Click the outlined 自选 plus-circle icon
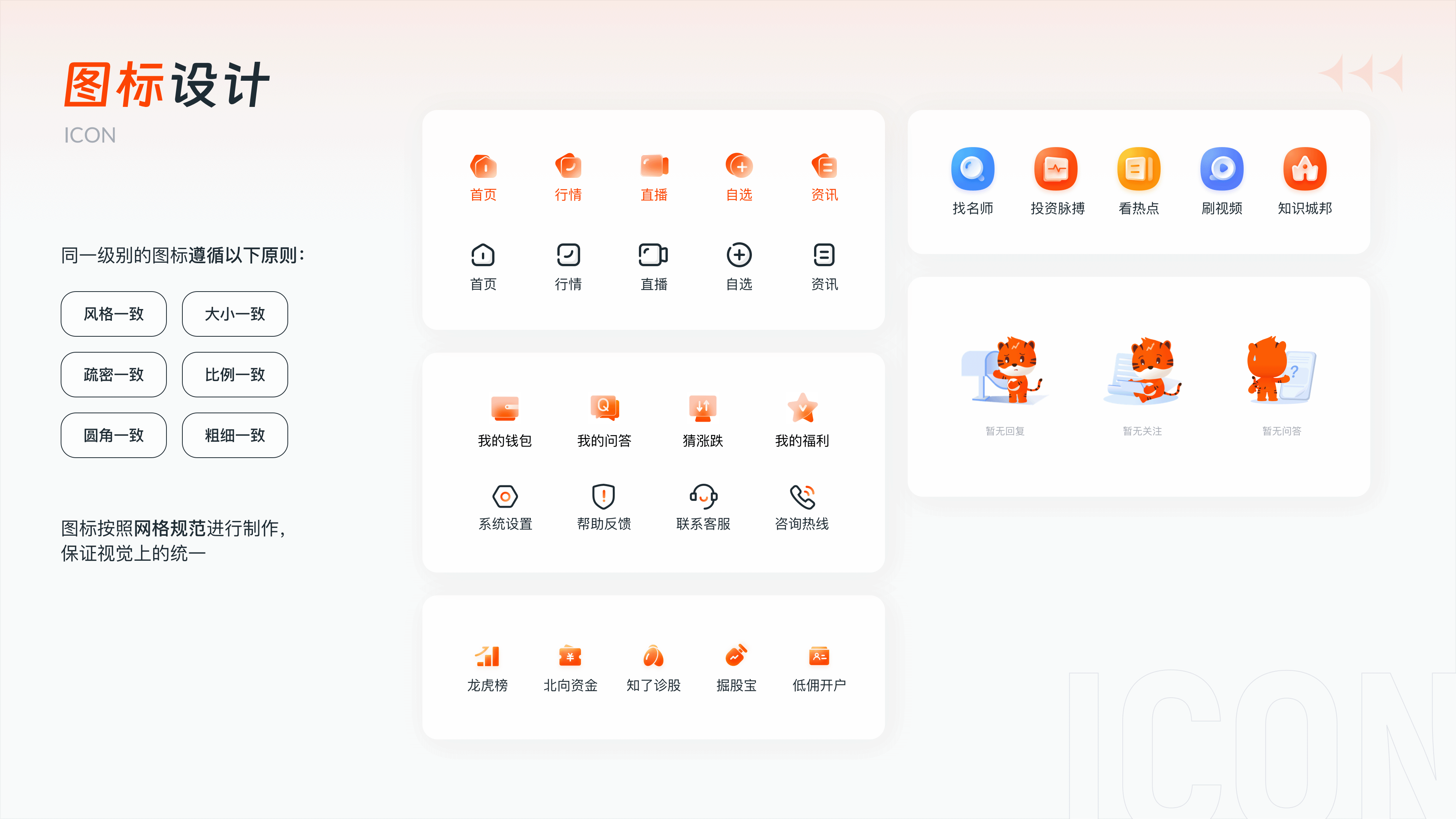This screenshot has height=819, width=1456. click(739, 256)
